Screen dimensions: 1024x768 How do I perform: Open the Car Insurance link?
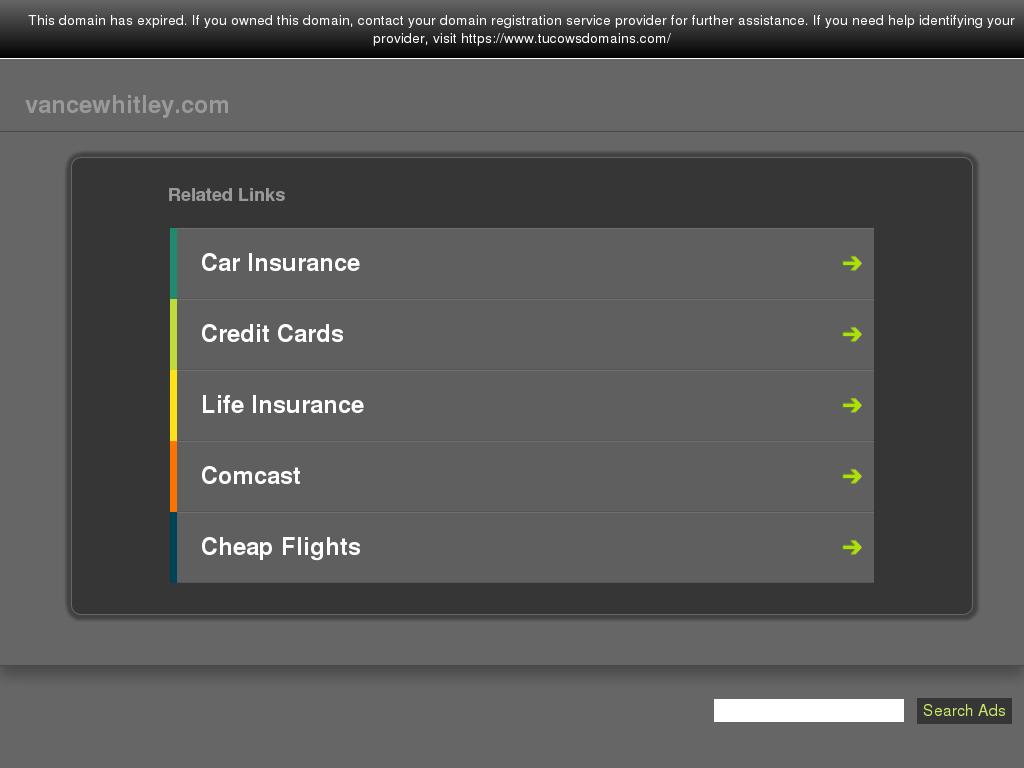pyautogui.click(x=280, y=263)
